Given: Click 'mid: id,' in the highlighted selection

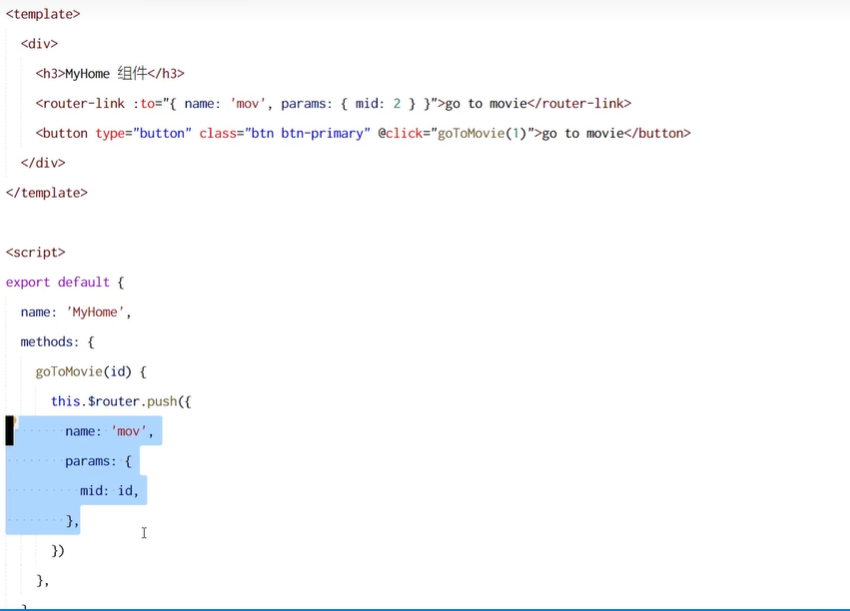Looking at the screenshot, I should point(110,491).
